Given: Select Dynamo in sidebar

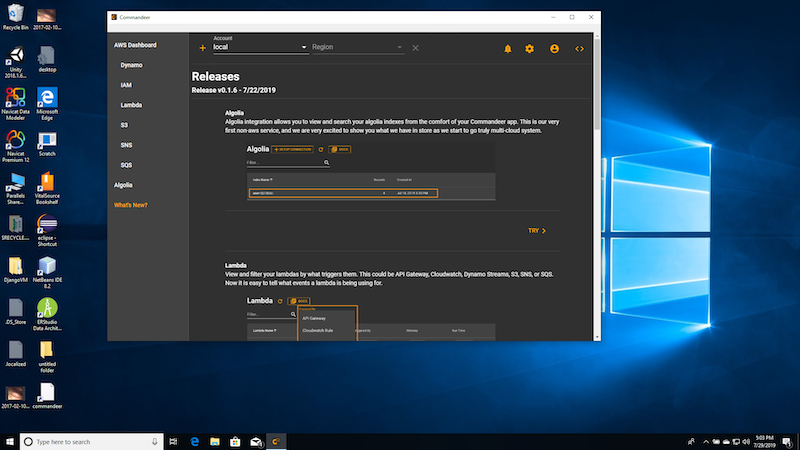Looking at the screenshot, I should pyautogui.click(x=132, y=65).
